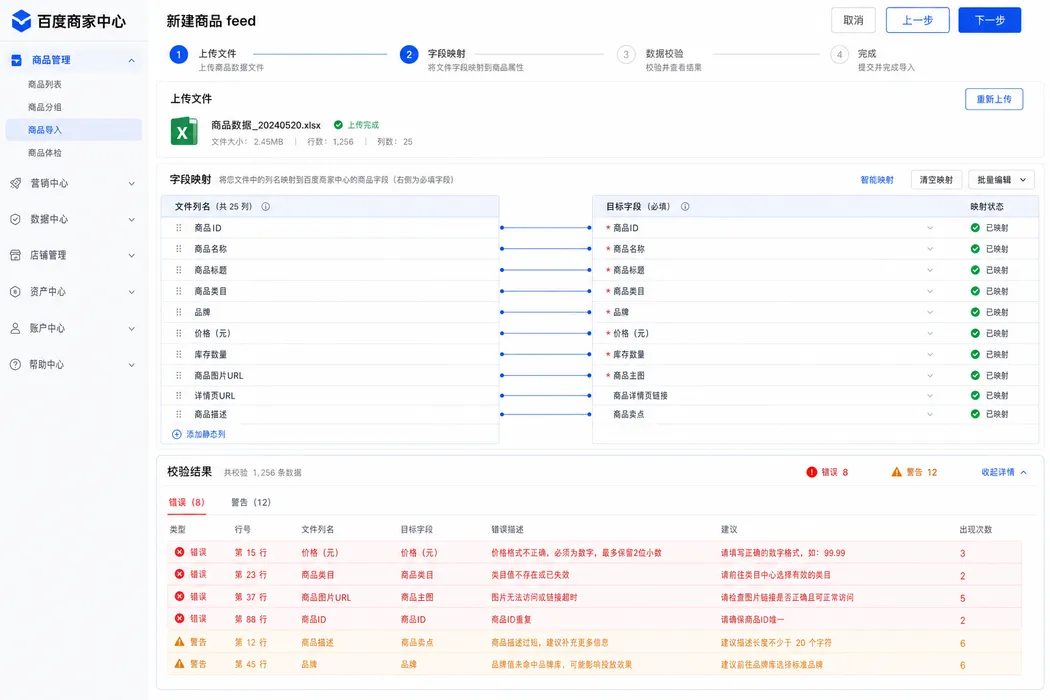Click the Excel file icon for 商品数据_20240520.xlsx
This screenshot has width=1050, height=700.
[x=183, y=131]
